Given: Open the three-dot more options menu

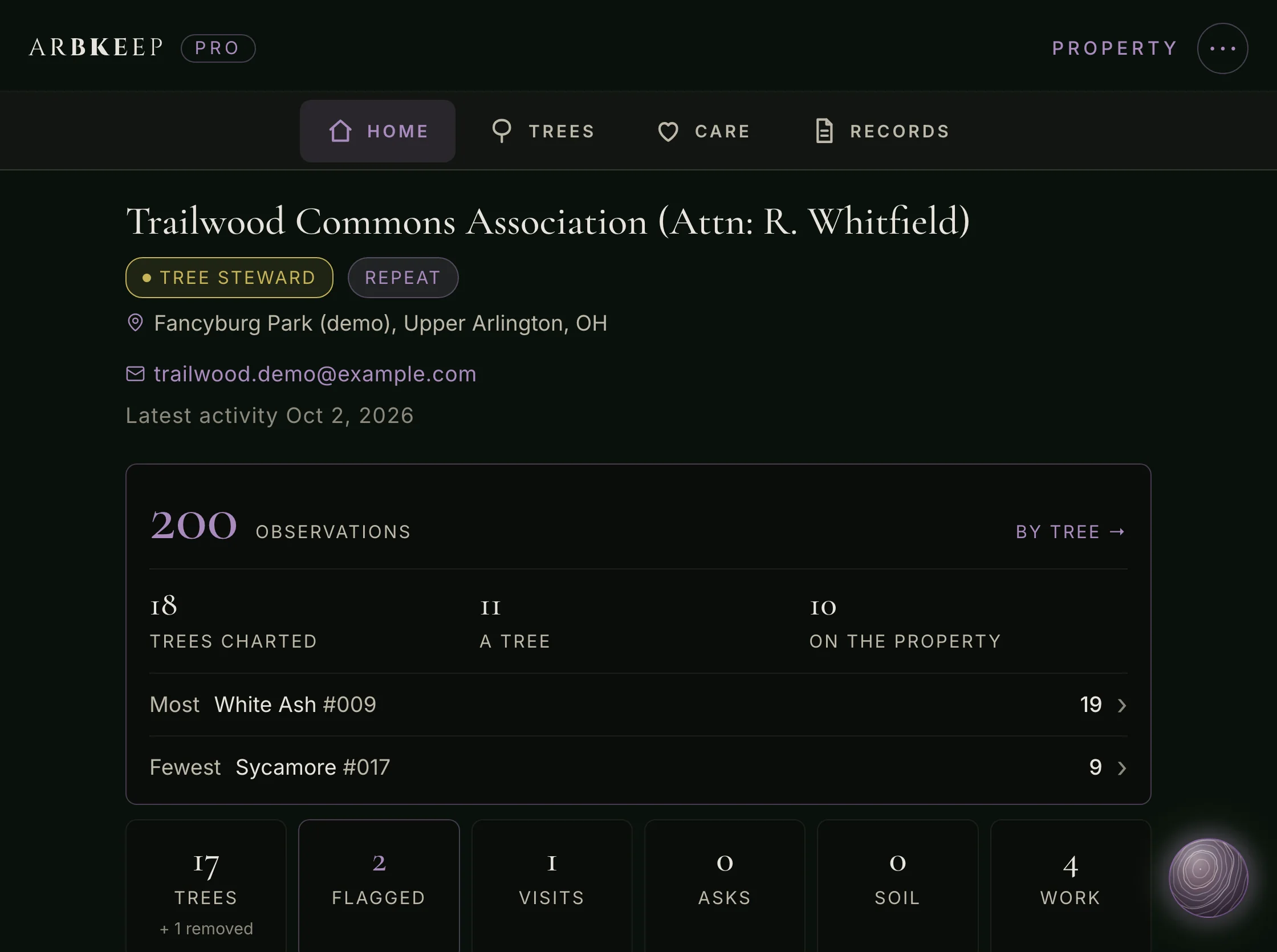Looking at the screenshot, I should 1222,48.
